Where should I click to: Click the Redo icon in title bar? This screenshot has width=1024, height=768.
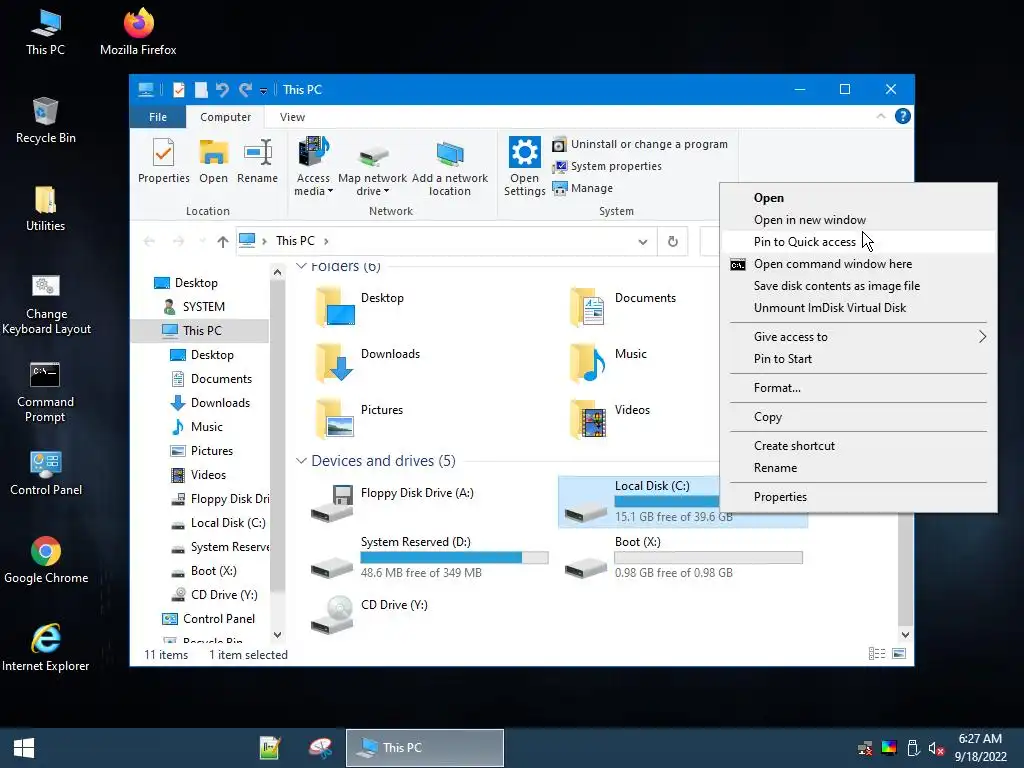pyautogui.click(x=246, y=89)
